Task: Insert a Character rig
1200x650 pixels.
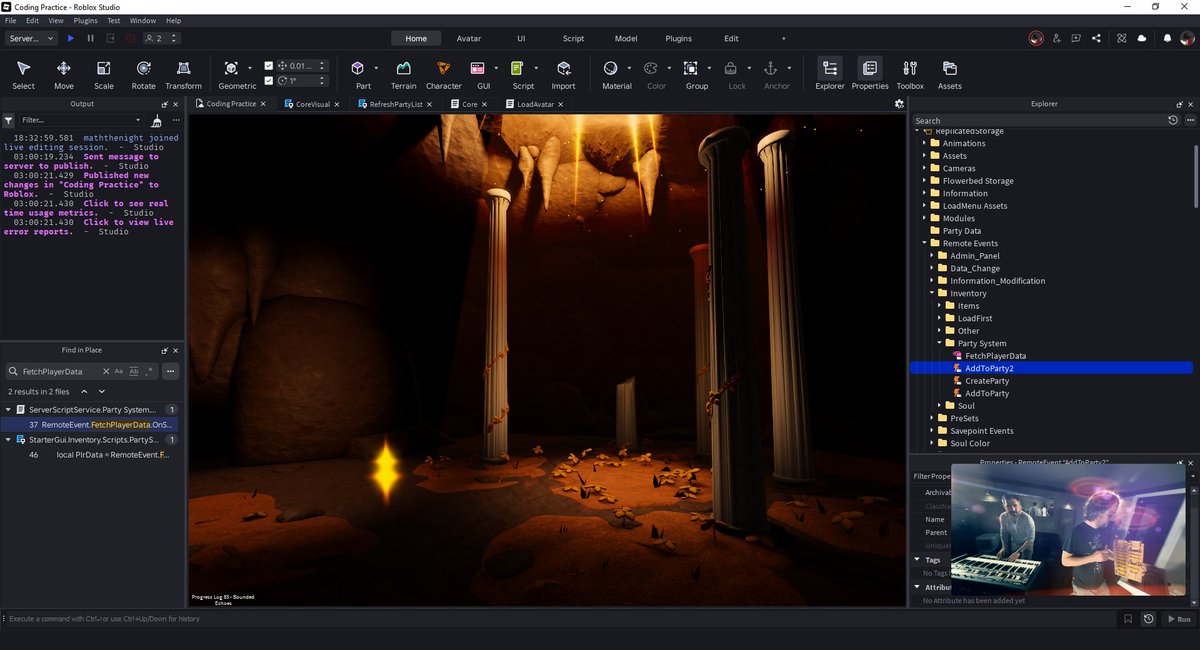Action: pyautogui.click(x=443, y=74)
